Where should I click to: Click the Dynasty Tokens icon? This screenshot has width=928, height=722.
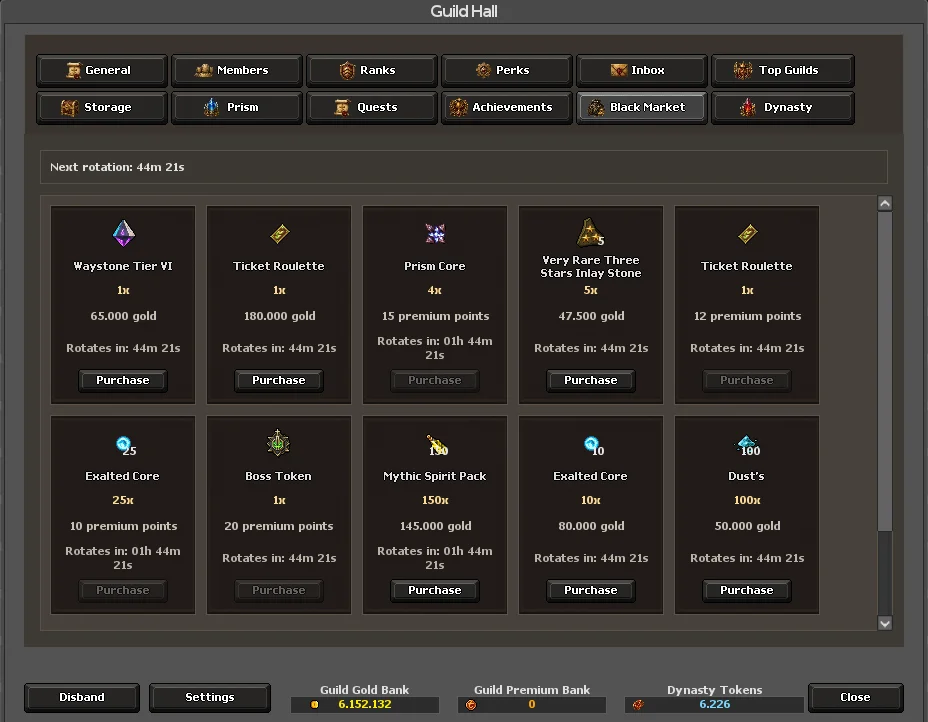(x=638, y=704)
